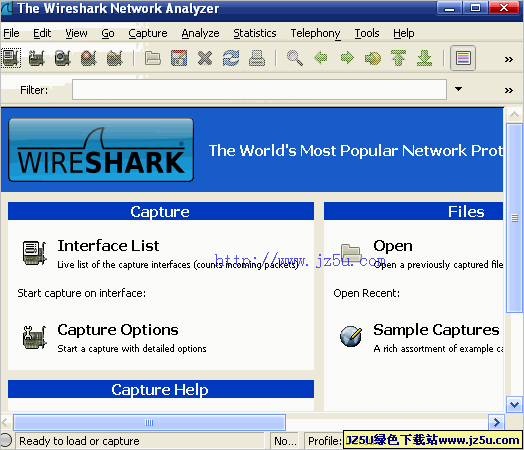Click the Open file link
The width and height of the screenshot is (524, 450).
click(393, 246)
